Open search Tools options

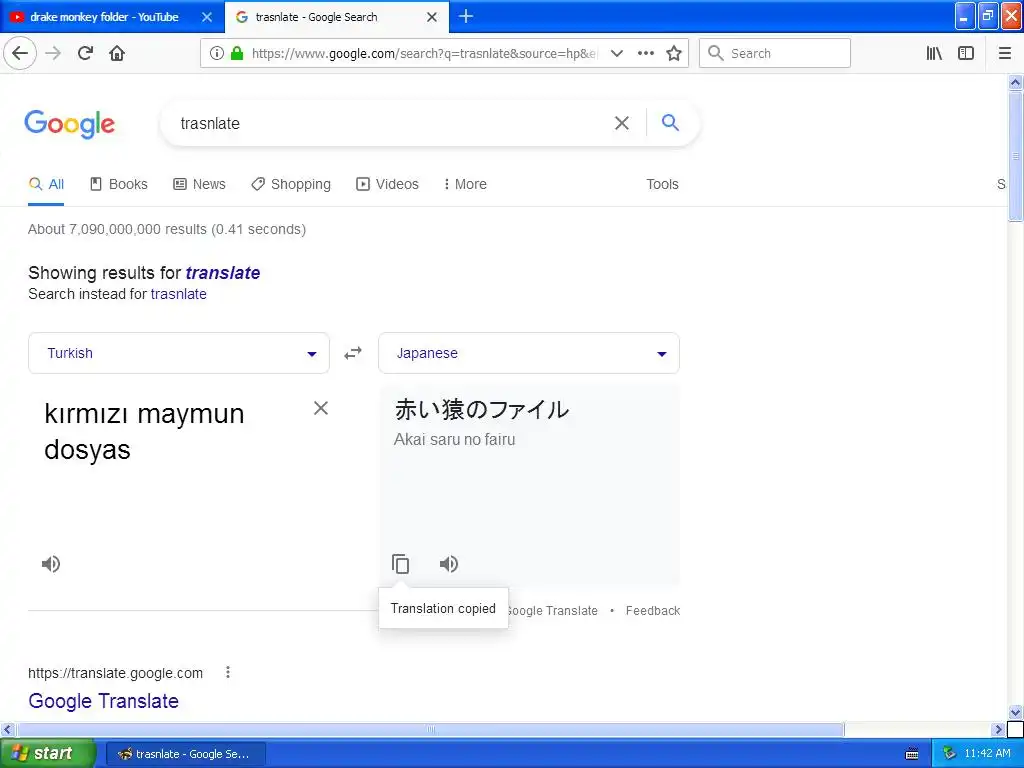click(x=662, y=184)
